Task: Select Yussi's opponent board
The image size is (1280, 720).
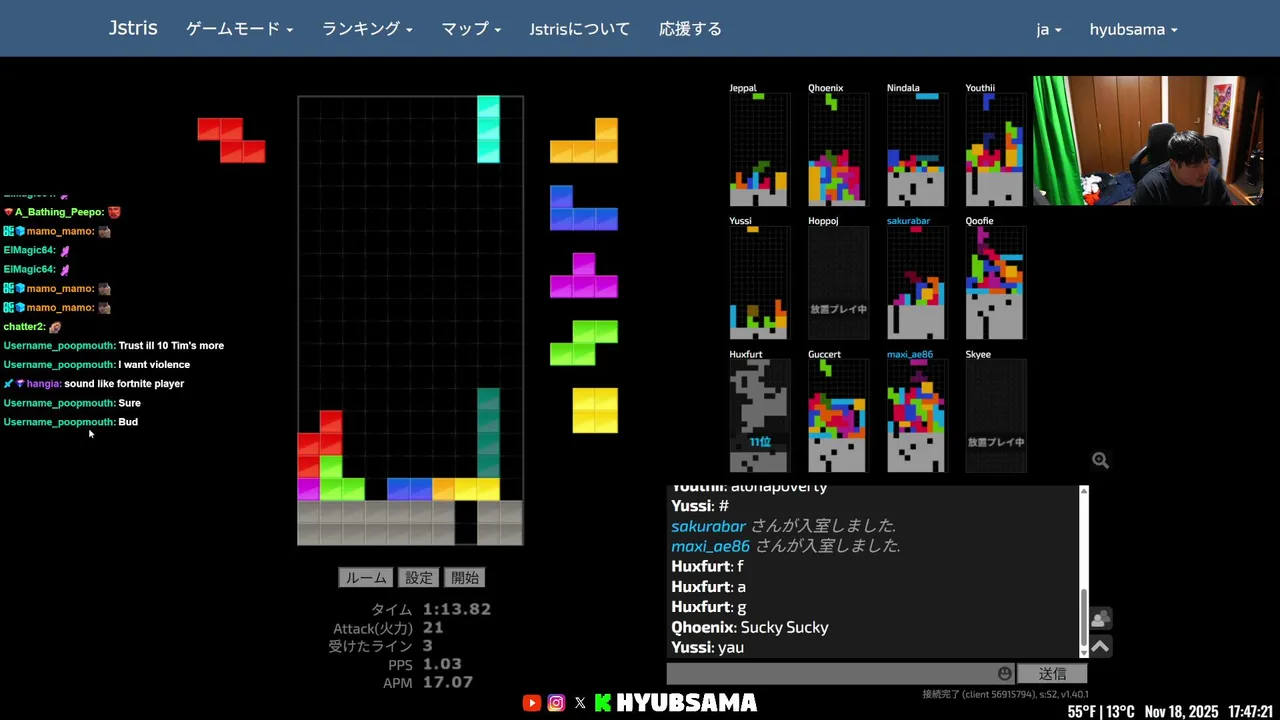Action: point(759,282)
